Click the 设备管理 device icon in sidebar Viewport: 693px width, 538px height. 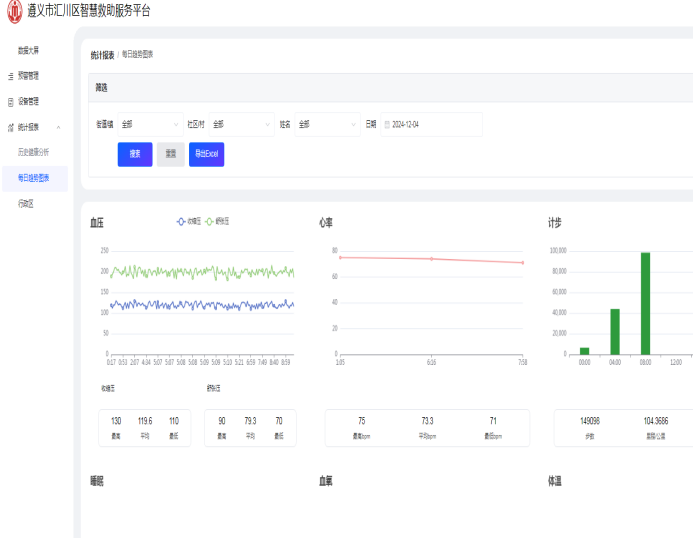pyautogui.click(x=11, y=102)
